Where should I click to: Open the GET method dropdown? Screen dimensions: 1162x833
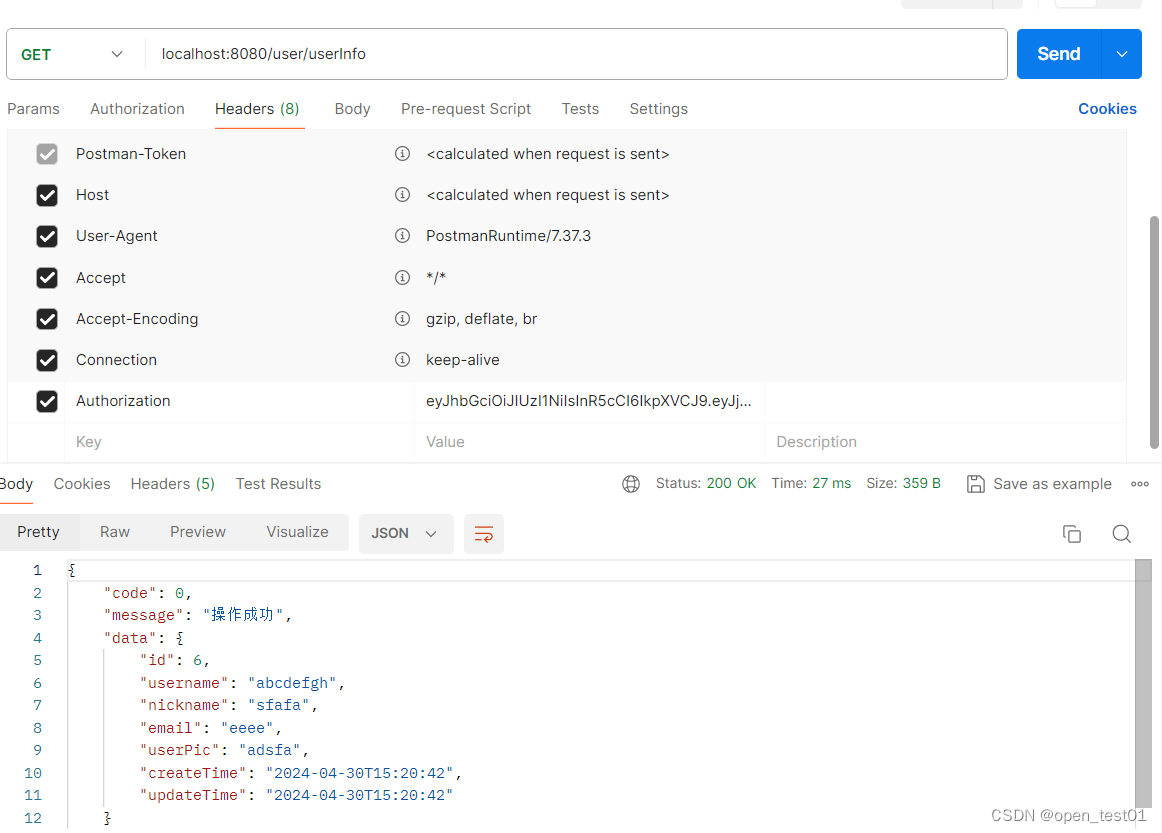[75, 54]
